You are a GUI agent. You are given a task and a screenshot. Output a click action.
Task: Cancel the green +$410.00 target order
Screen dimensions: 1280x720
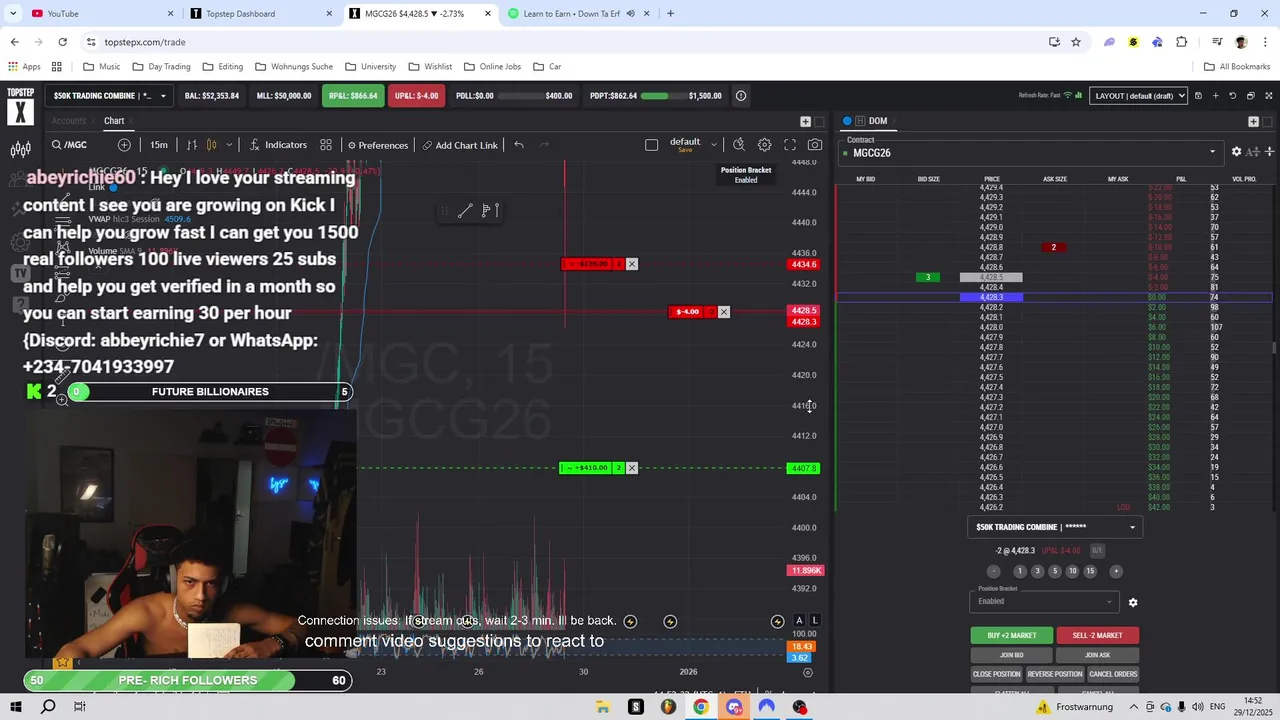tap(631, 468)
